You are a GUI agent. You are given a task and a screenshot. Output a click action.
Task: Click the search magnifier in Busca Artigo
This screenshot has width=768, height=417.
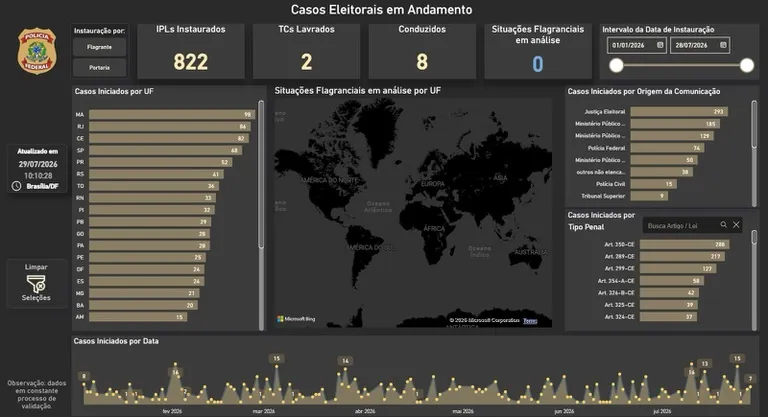tap(723, 225)
